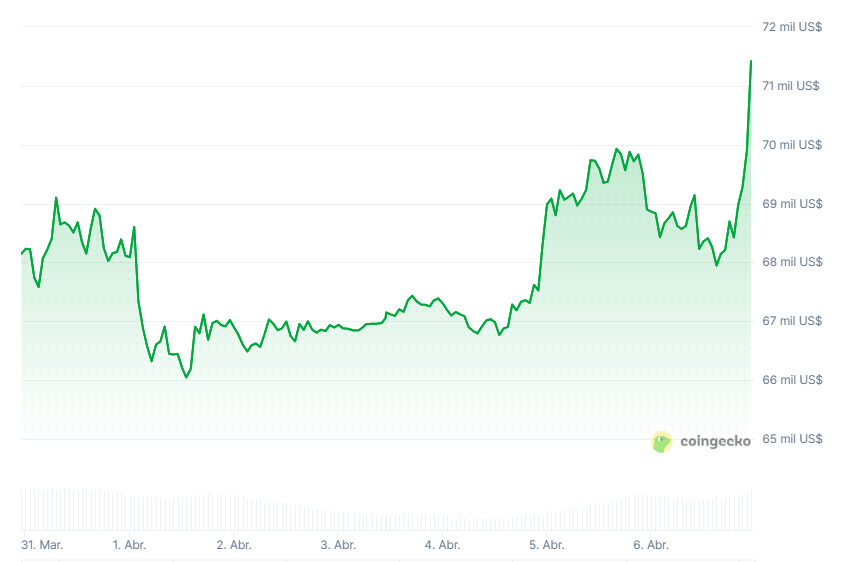Click the price line's final peak point
Image resolution: width=855 pixels, height=562 pixels.
coord(751,61)
